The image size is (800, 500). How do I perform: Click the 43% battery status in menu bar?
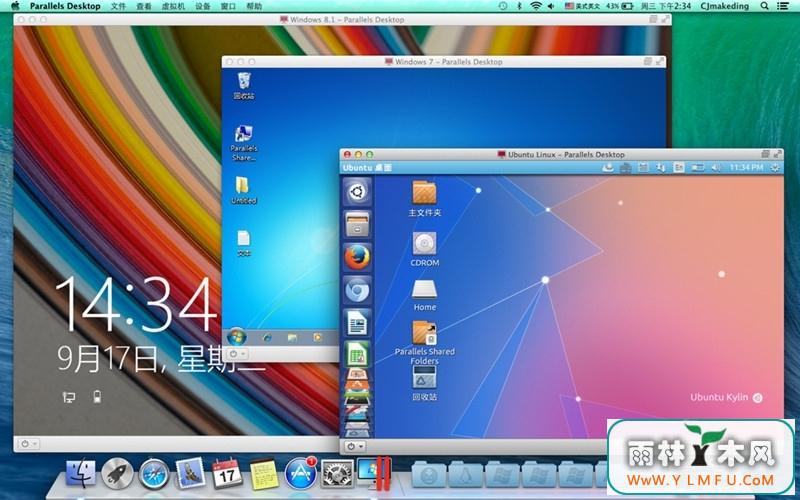(x=620, y=6)
